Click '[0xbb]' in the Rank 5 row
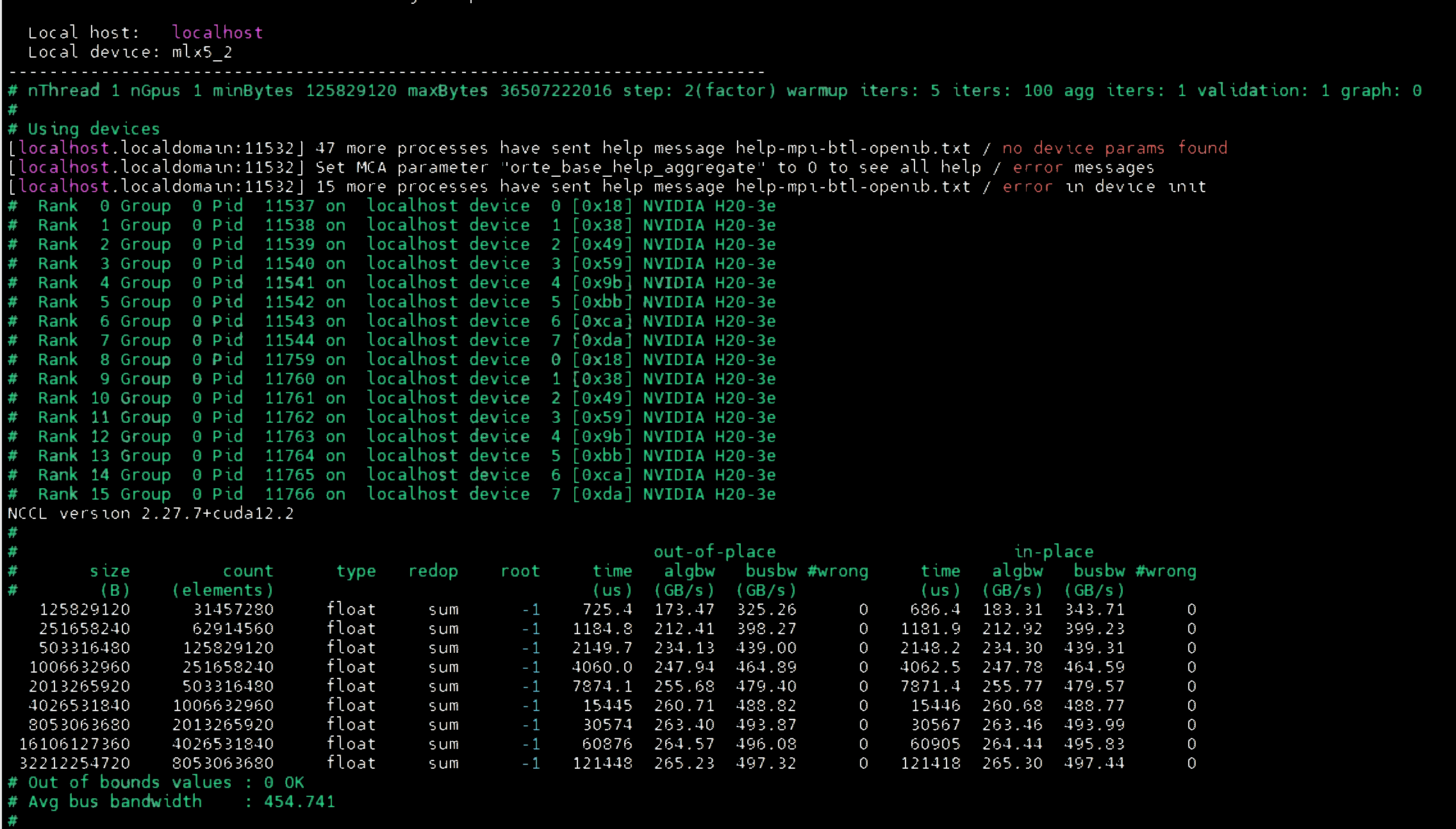 tap(602, 302)
